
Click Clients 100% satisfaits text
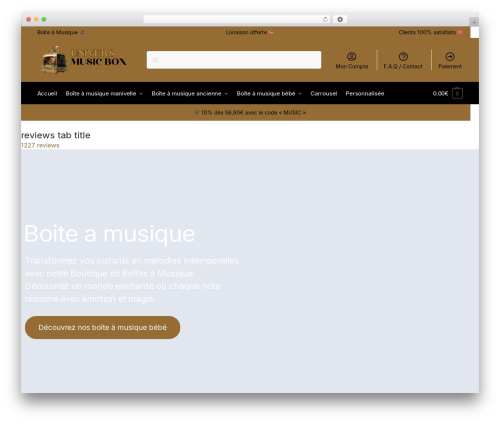tap(430, 32)
